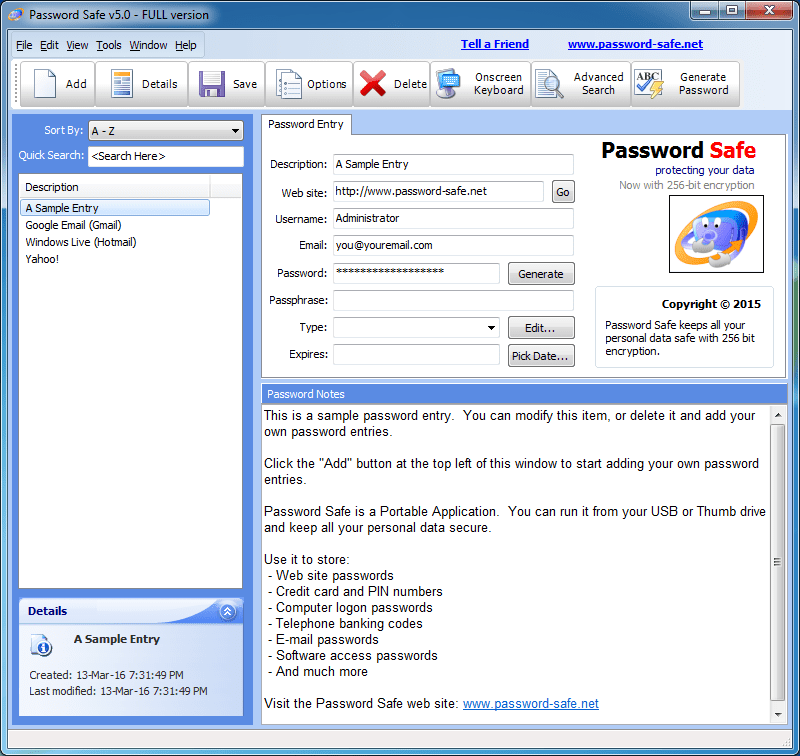The image size is (800, 756).
Task: Select Google Email (Gmail) entry
Action: coord(73,225)
